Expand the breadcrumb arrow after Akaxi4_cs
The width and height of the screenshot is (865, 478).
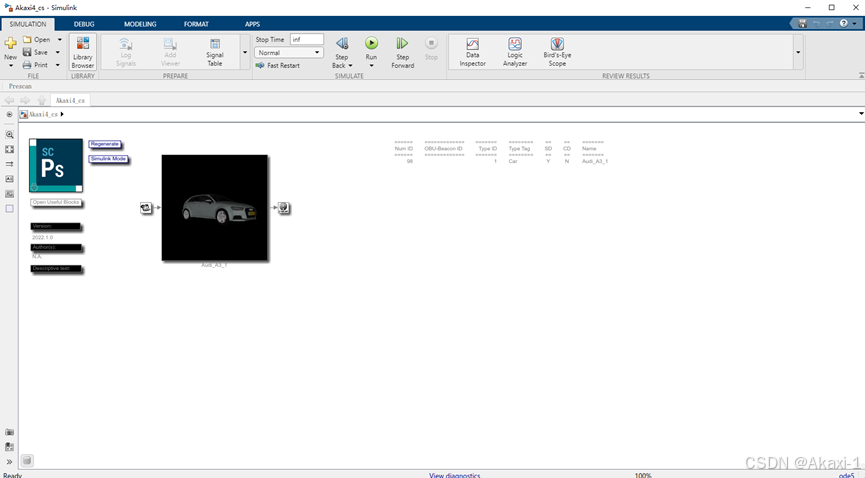point(62,114)
